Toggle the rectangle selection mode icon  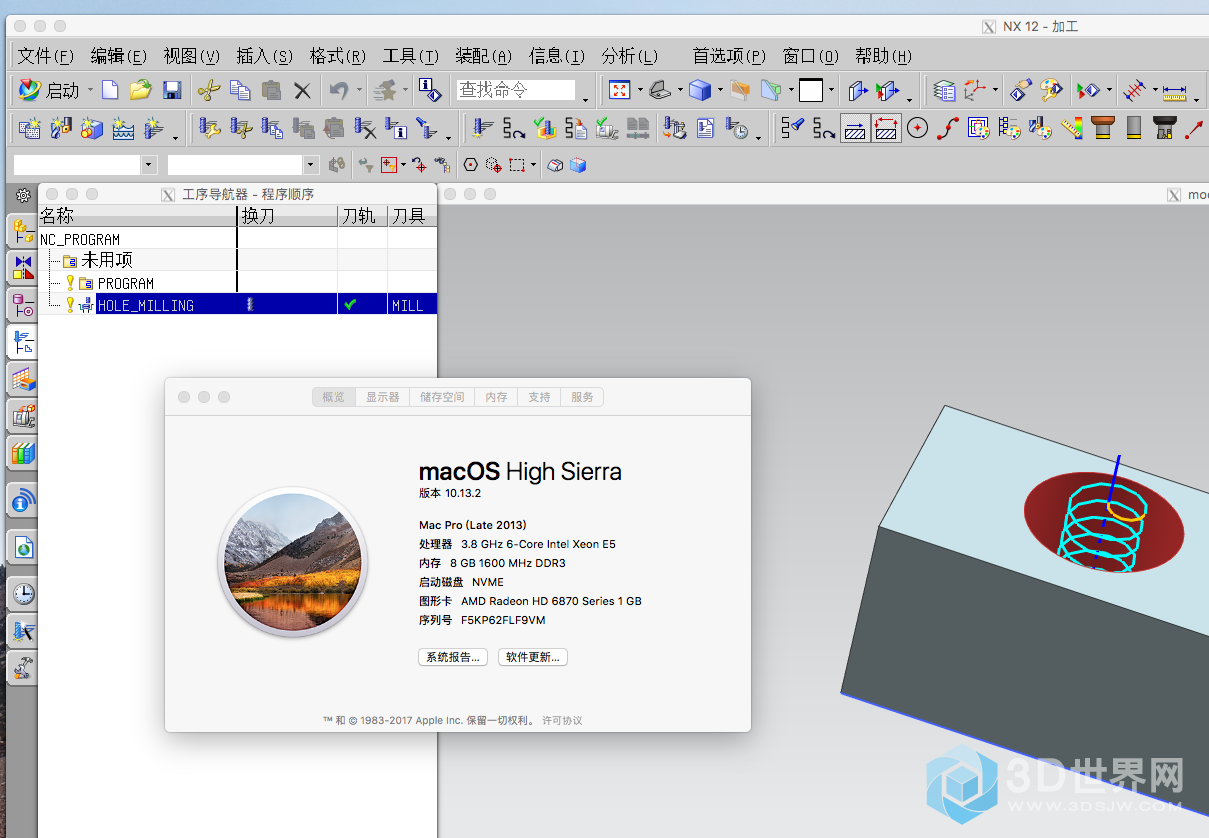click(x=517, y=165)
